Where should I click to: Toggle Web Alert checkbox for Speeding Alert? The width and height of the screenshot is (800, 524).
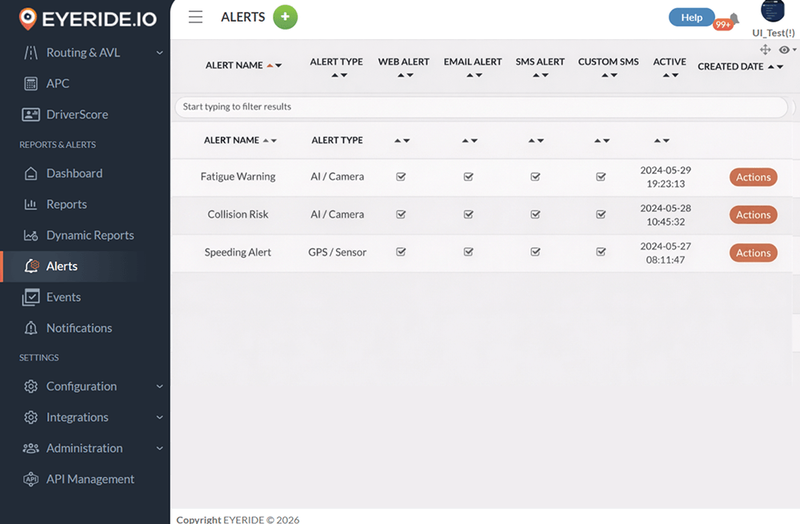(401, 252)
